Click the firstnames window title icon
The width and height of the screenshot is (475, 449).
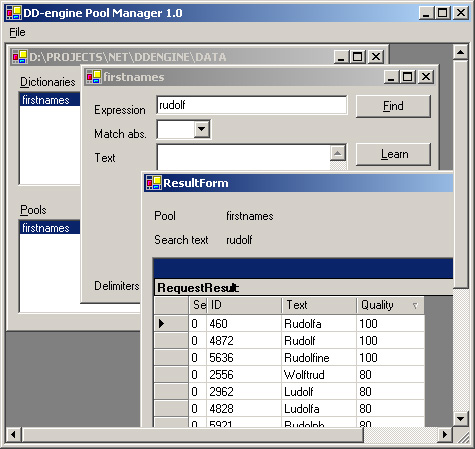coord(94,77)
